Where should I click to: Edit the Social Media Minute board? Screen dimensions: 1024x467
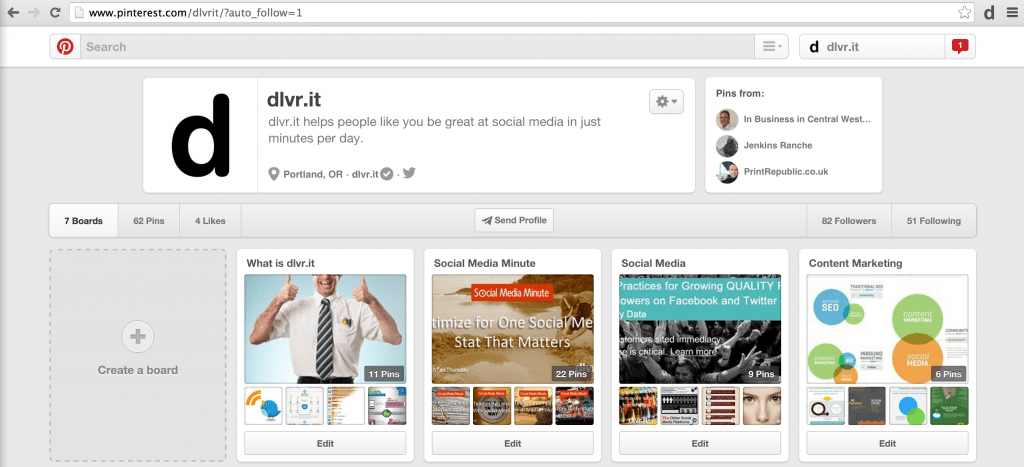click(513, 443)
